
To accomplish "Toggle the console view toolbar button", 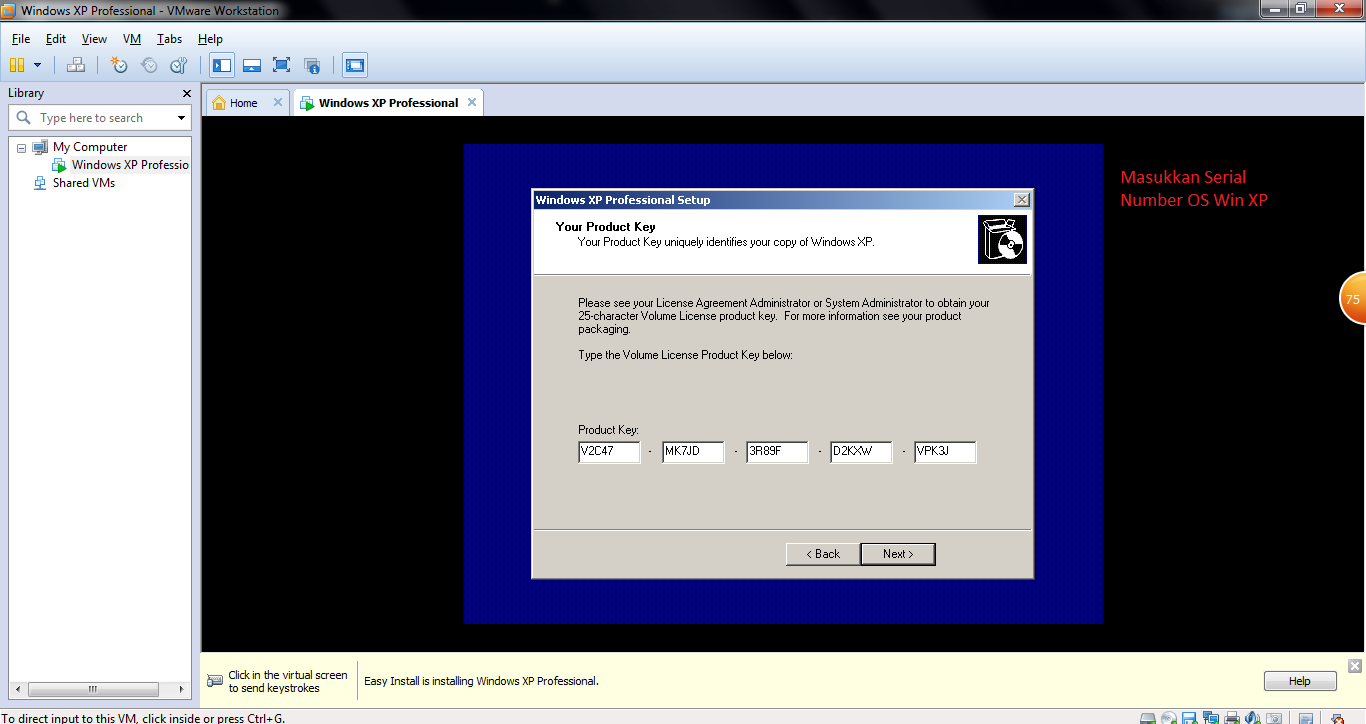I will tap(355, 65).
